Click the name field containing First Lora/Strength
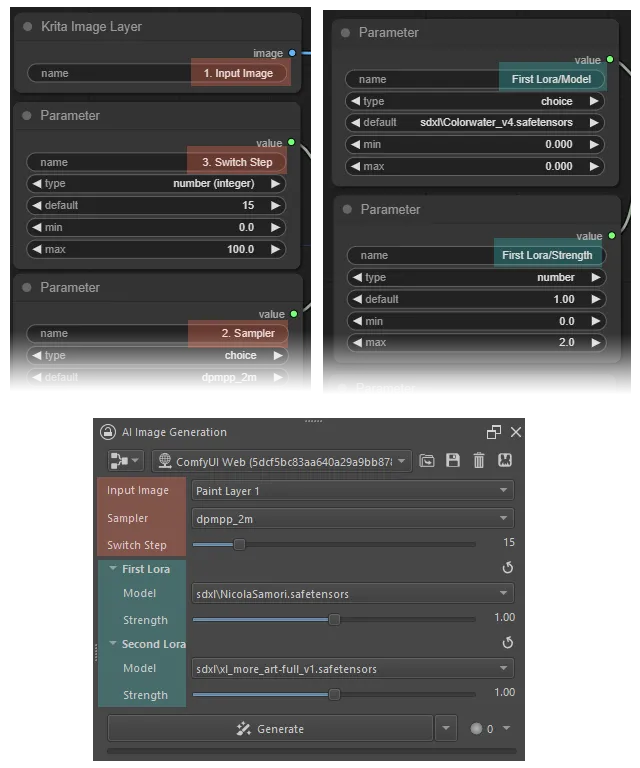The width and height of the screenshot is (640, 768). click(476, 256)
